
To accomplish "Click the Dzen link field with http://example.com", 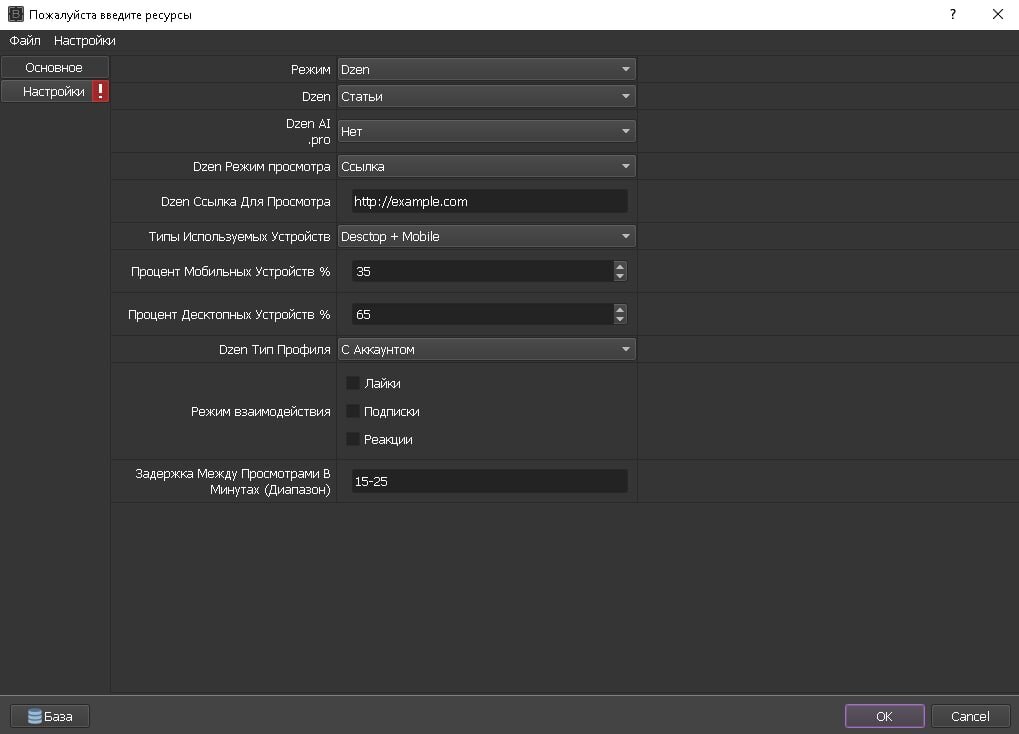I will (x=489, y=202).
